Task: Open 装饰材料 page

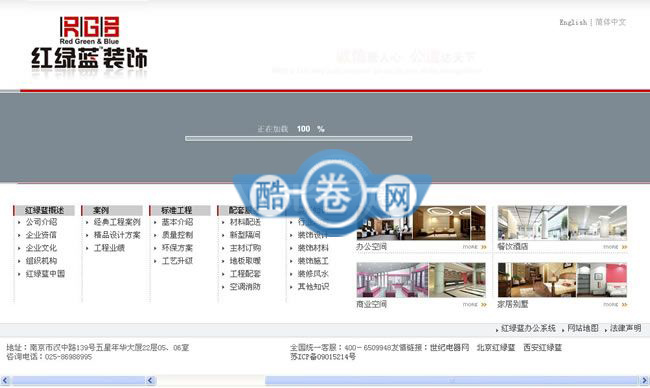Action: (313, 248)
